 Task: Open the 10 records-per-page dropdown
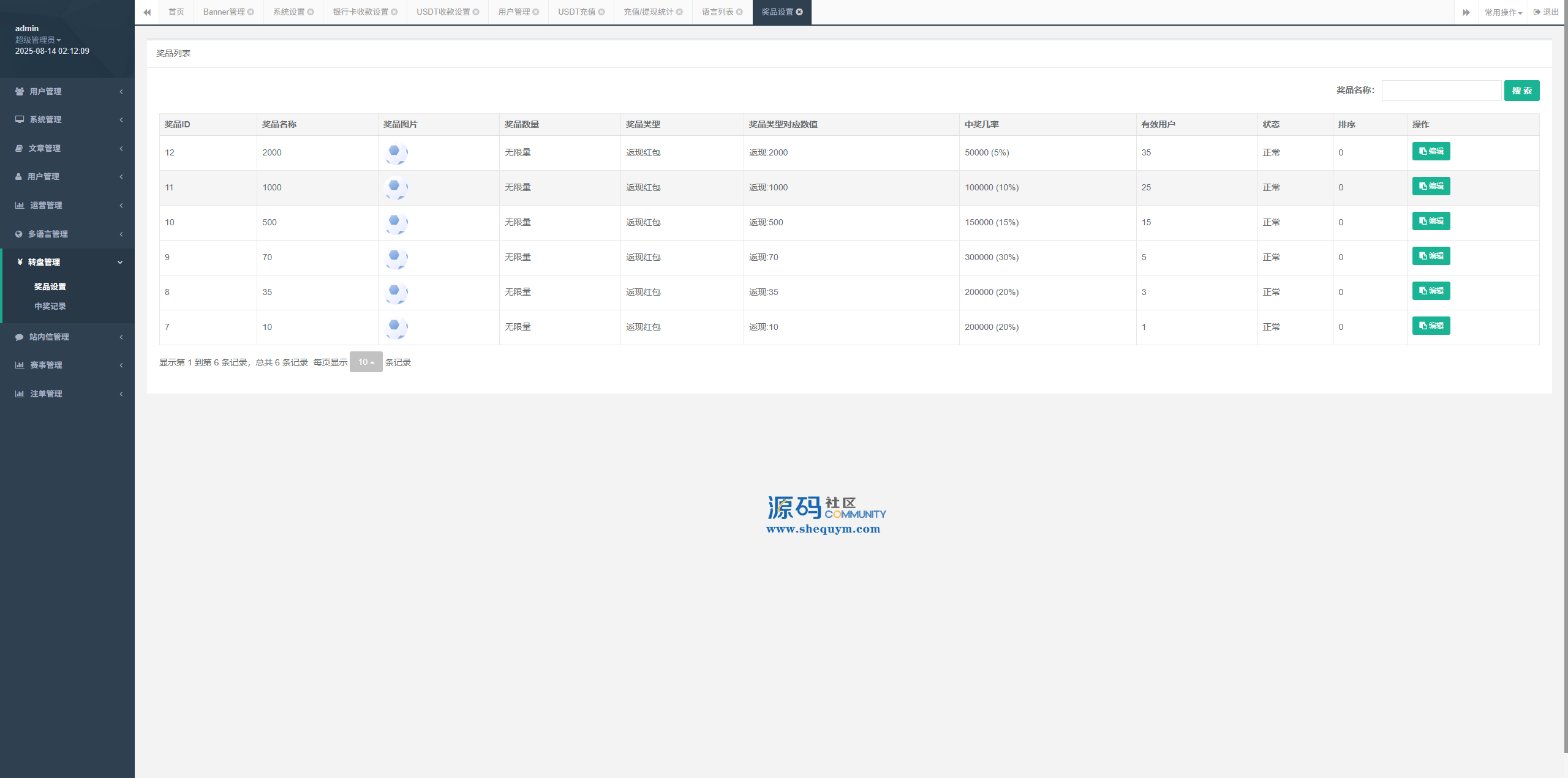366,362
